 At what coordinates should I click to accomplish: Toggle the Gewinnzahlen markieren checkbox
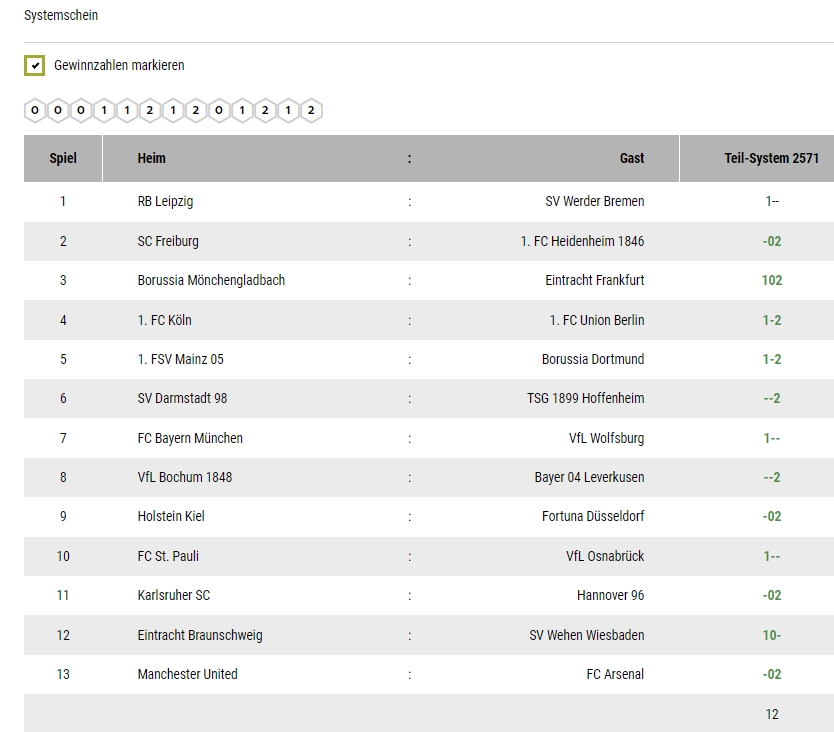point(35,65)
